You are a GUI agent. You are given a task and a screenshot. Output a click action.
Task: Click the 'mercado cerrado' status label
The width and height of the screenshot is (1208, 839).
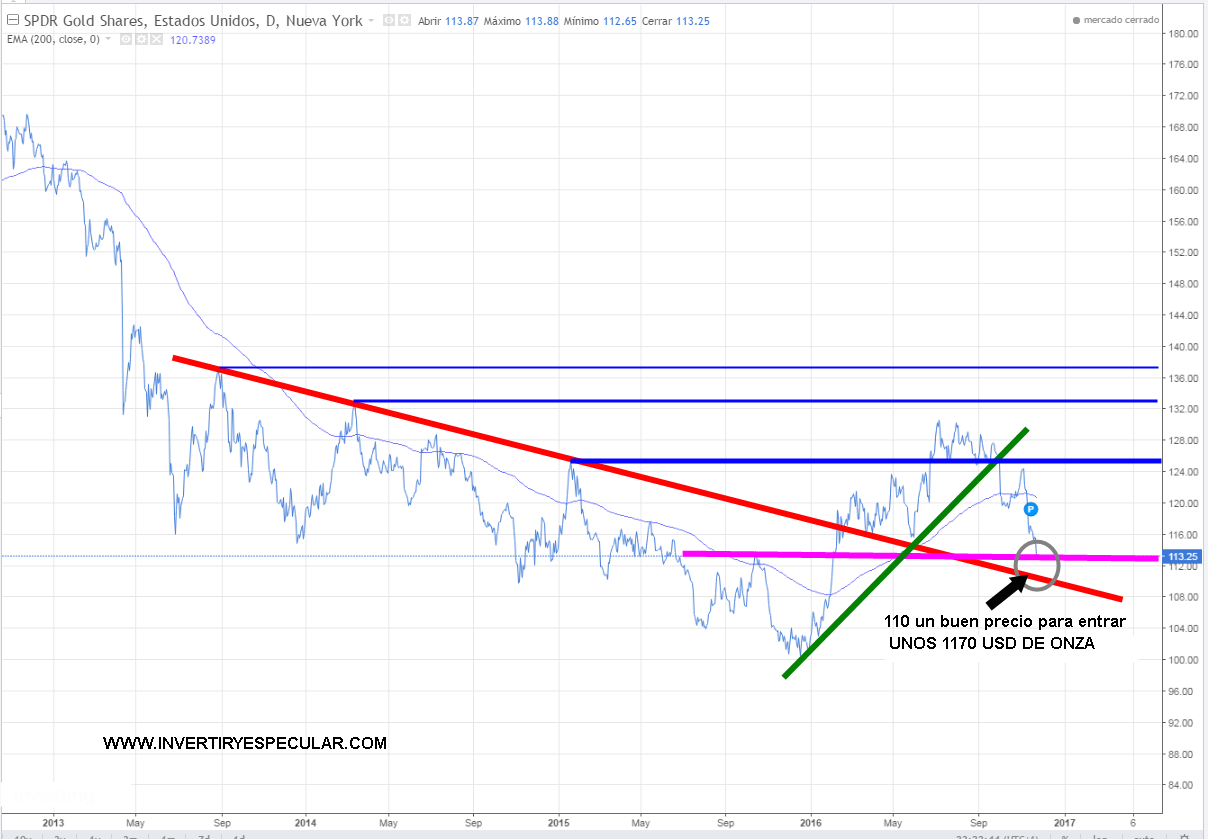[x=1122, y=20]
